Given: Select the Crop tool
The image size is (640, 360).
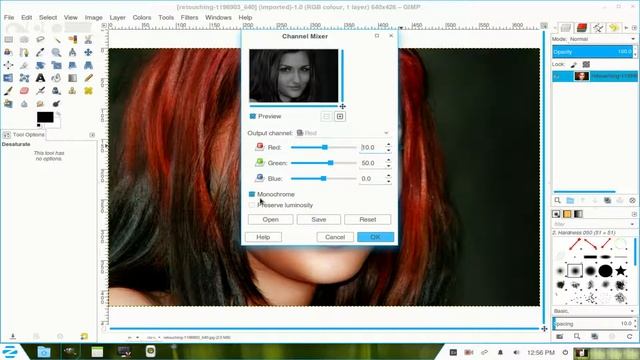Looking at the screenshot, I should 24,65.
